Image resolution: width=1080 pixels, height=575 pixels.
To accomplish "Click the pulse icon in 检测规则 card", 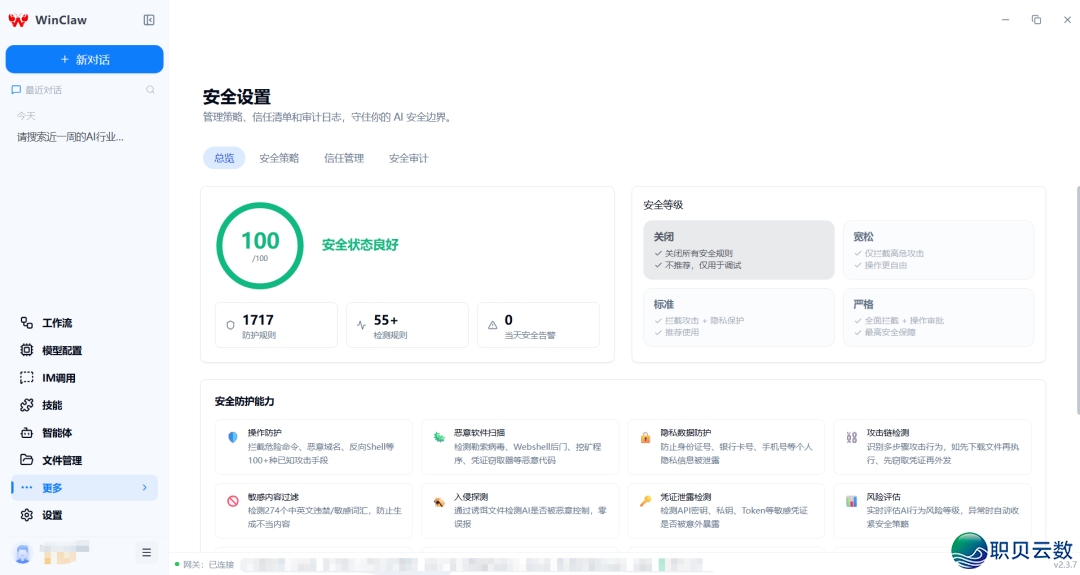I will pyautogui.click(x=362, y=325).
